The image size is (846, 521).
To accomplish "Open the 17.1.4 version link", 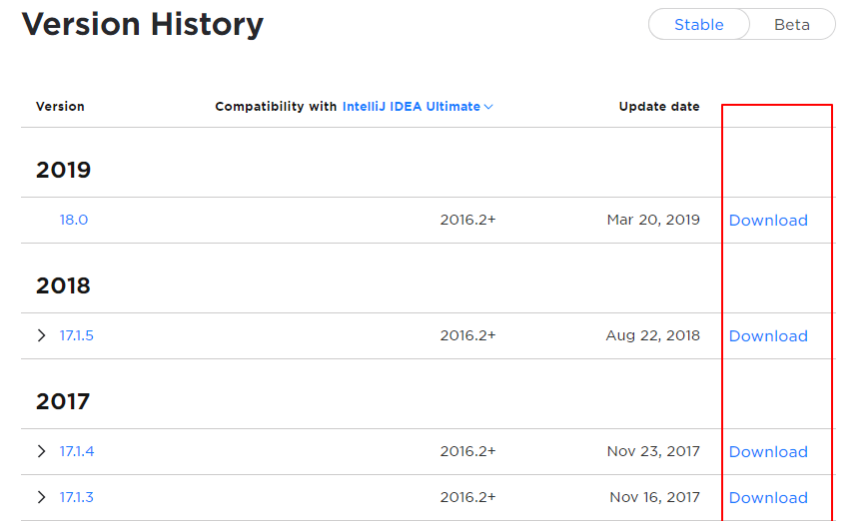I will point(77,452).
